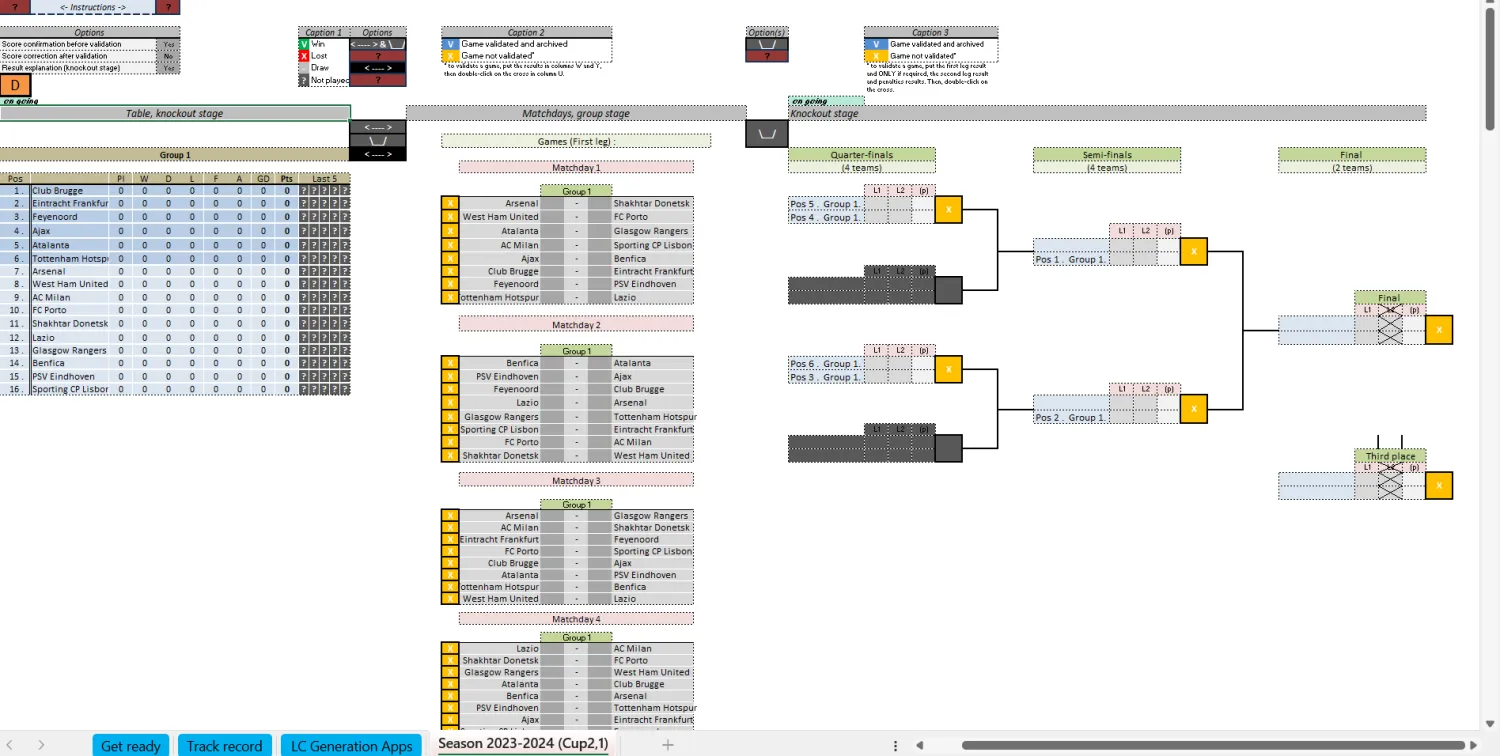
Task: Click Sporting CP Lisbon row in standings
Action: tap(175, 389)
